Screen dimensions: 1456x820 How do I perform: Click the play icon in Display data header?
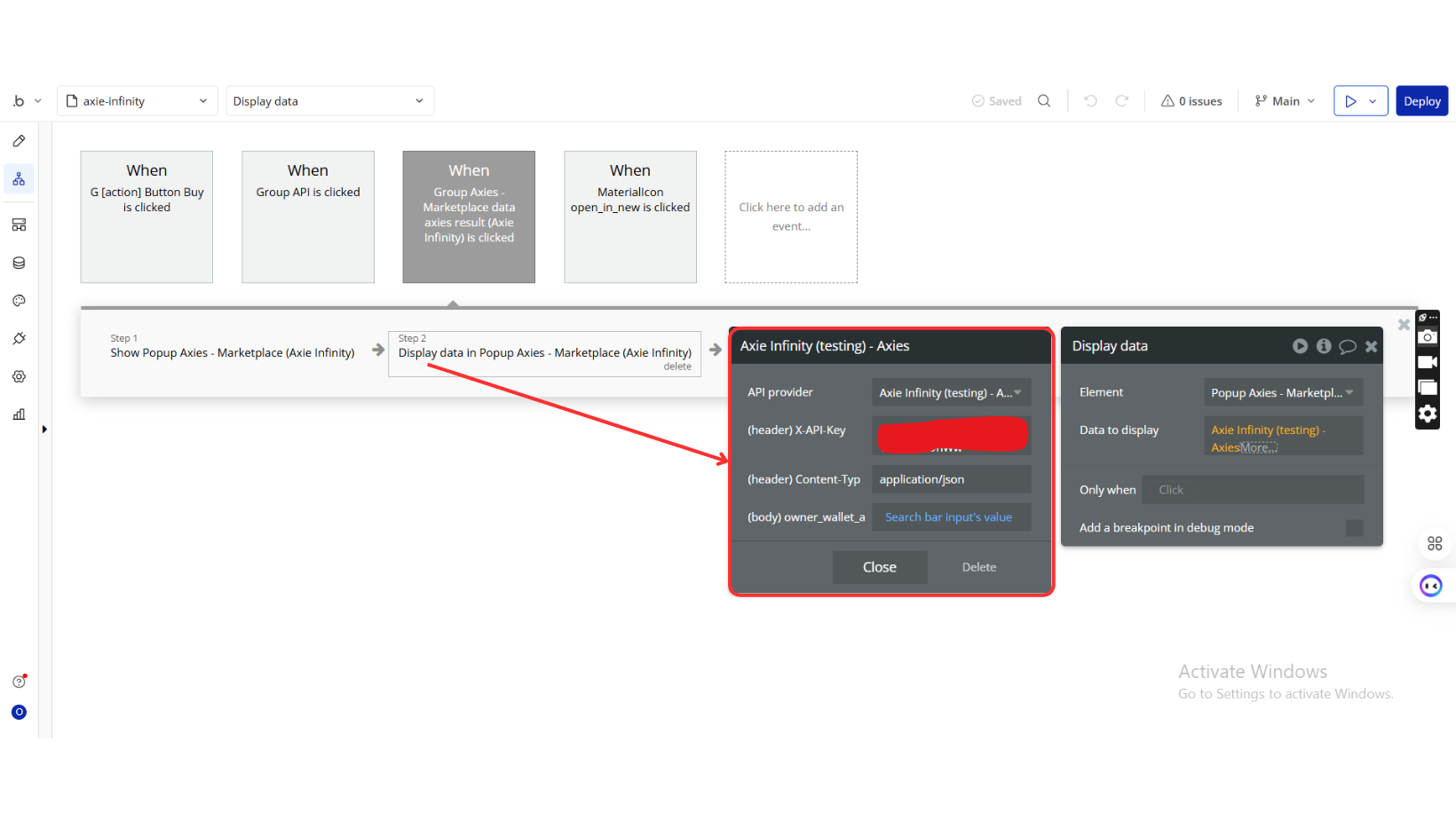pyautogui.click(x=1300, y=346)
